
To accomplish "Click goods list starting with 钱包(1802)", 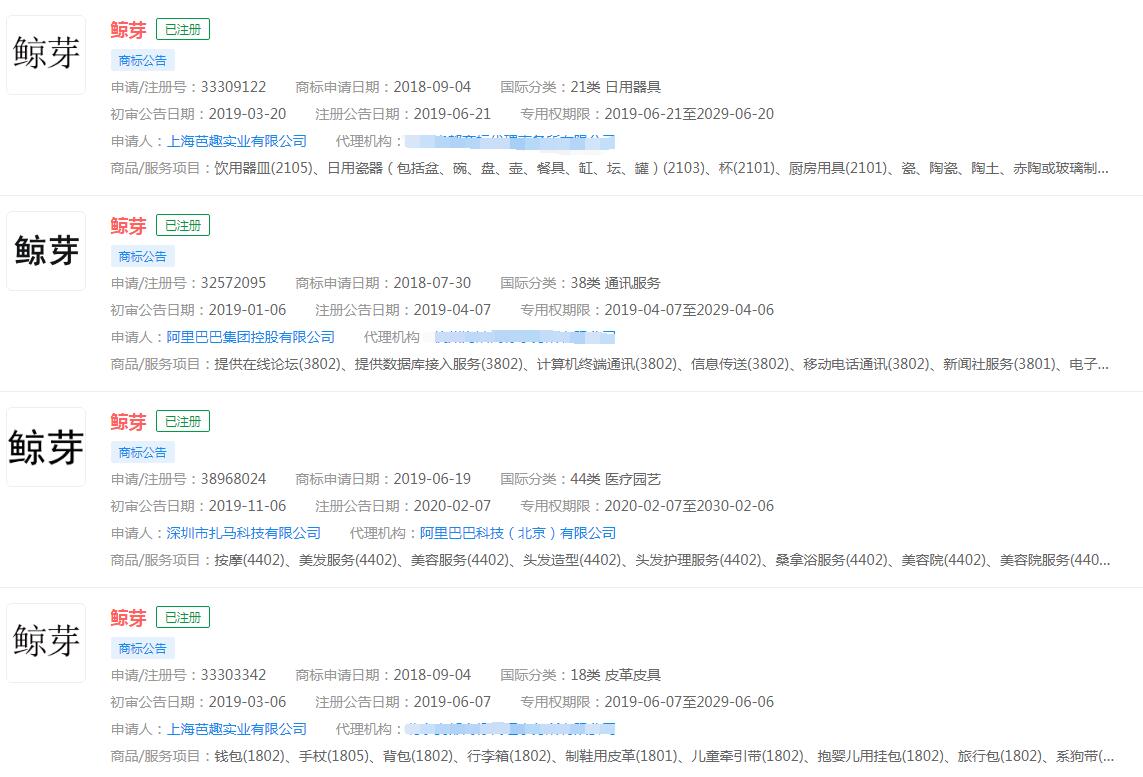I will point(664,757).
